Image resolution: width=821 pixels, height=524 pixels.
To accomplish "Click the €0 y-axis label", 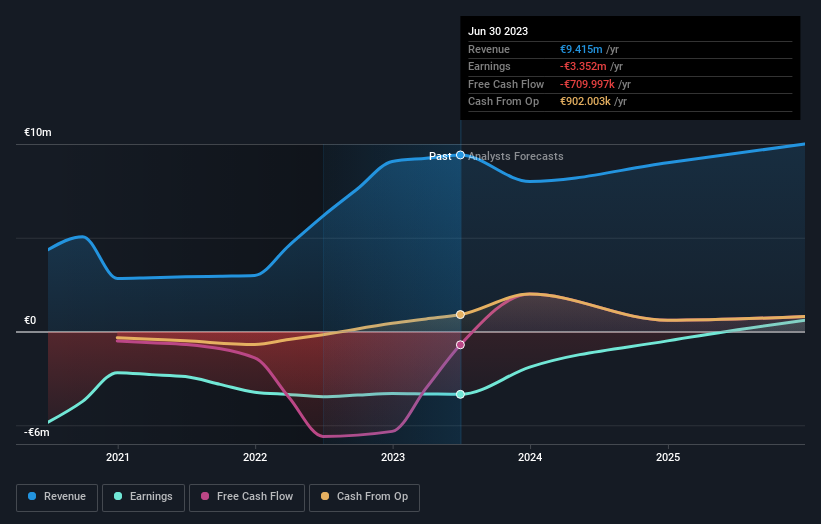I will (30, 320).
